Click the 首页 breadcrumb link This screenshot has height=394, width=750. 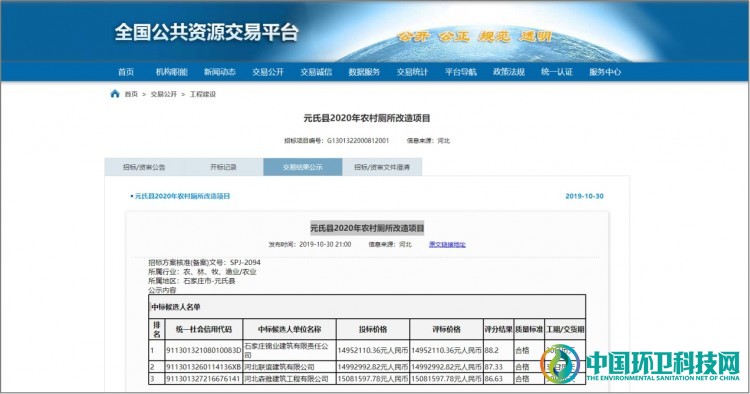131,94
